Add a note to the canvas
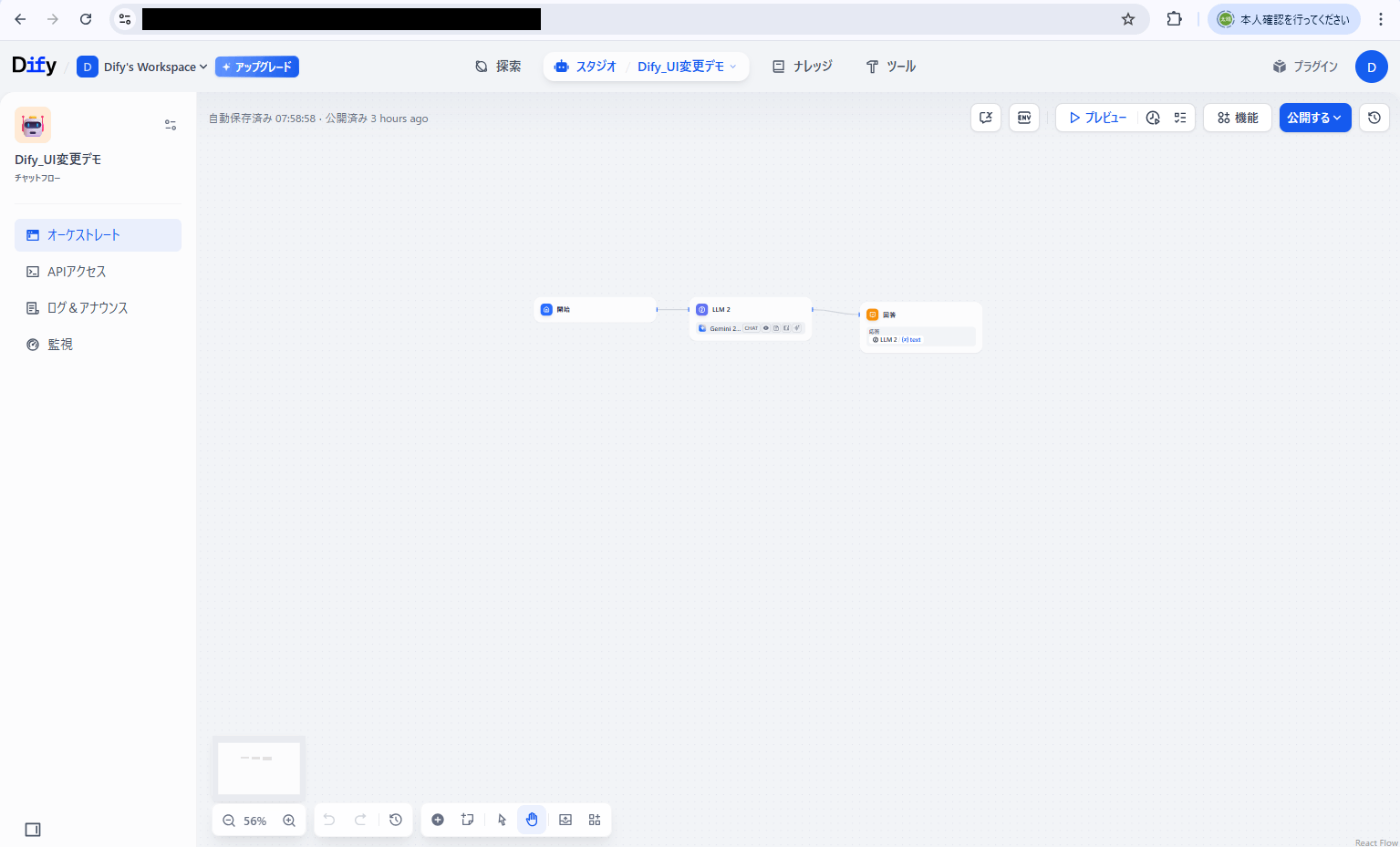Viewport: 1400px width, 847px height. (467, 820)
